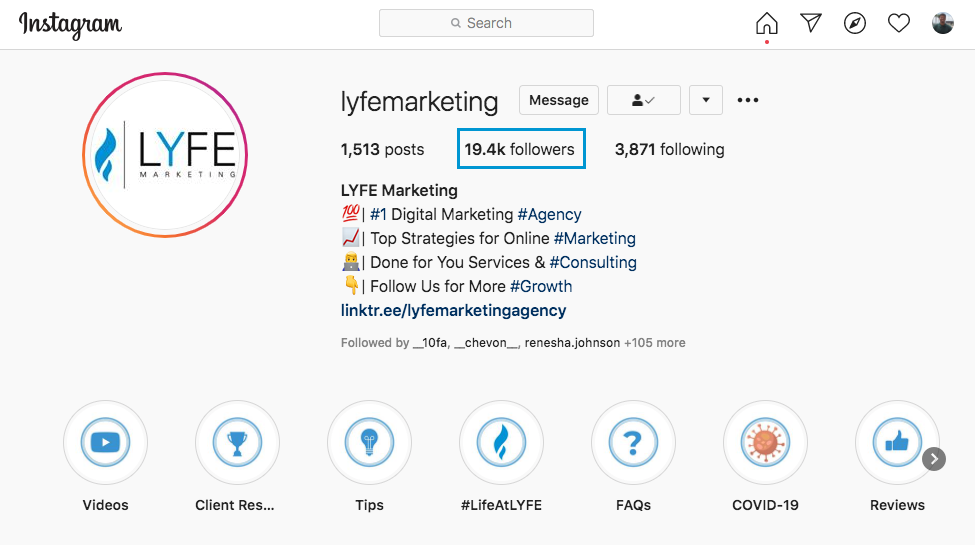Open the COVID-19 virus highlight
The width and height of the screenshot is (975, 545).
[765, 442]
